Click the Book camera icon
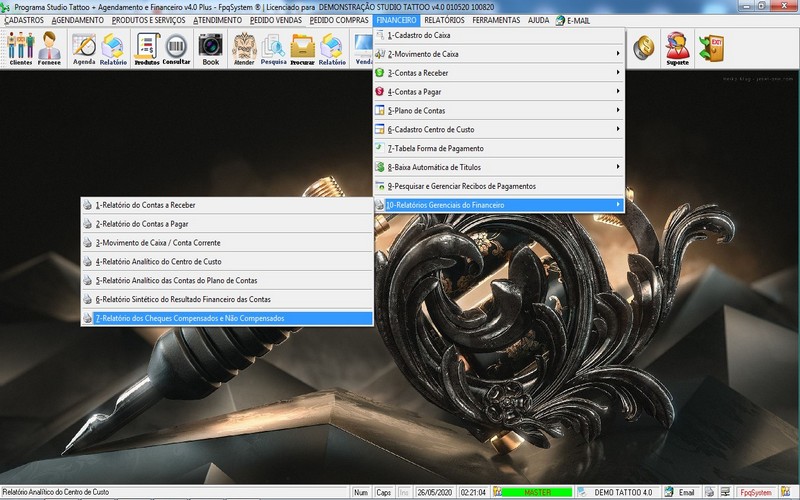This screenshot has height=500, width=800. pos(210,48)
